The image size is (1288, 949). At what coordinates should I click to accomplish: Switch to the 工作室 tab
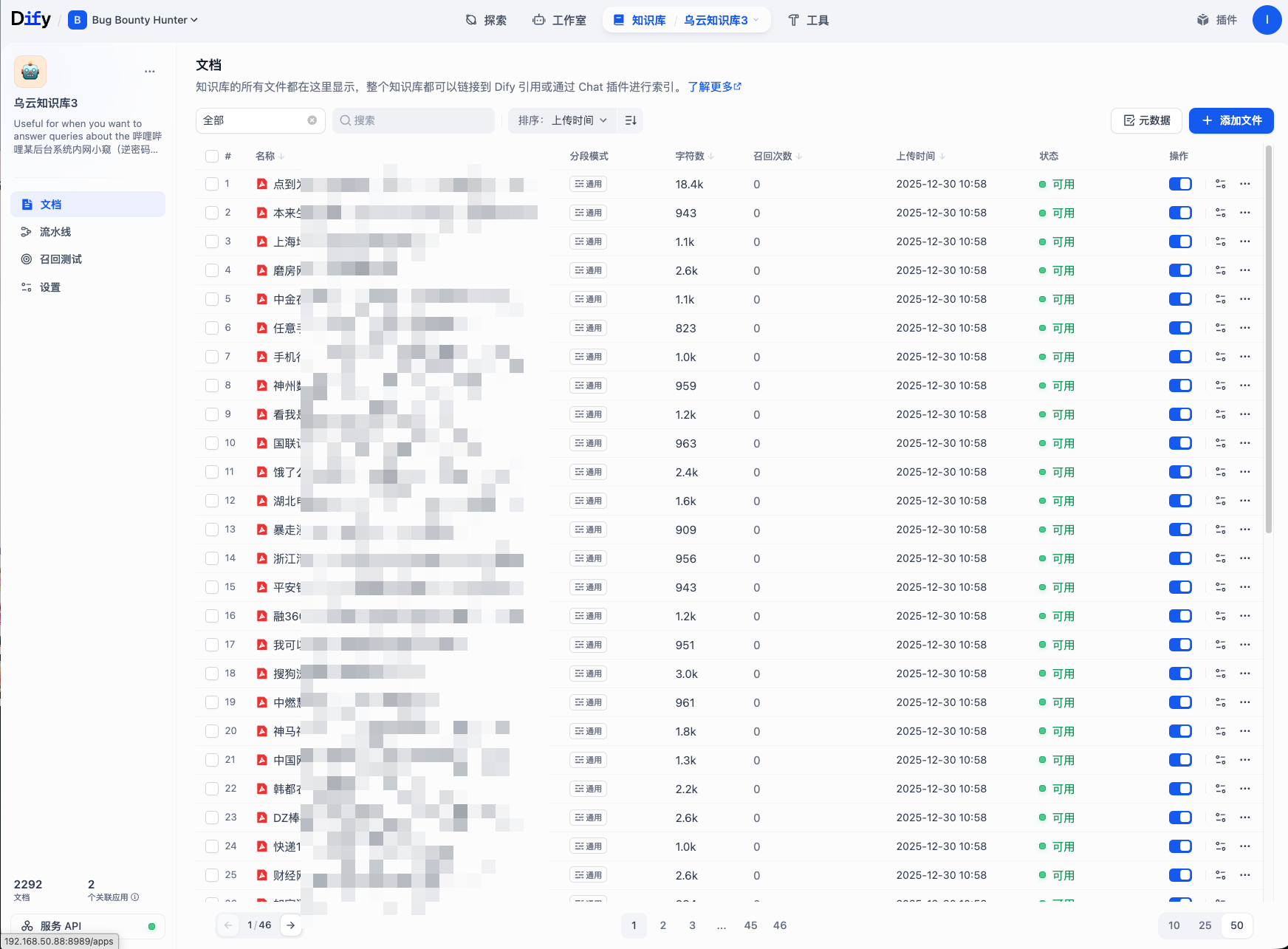click(x=559, y=20)
